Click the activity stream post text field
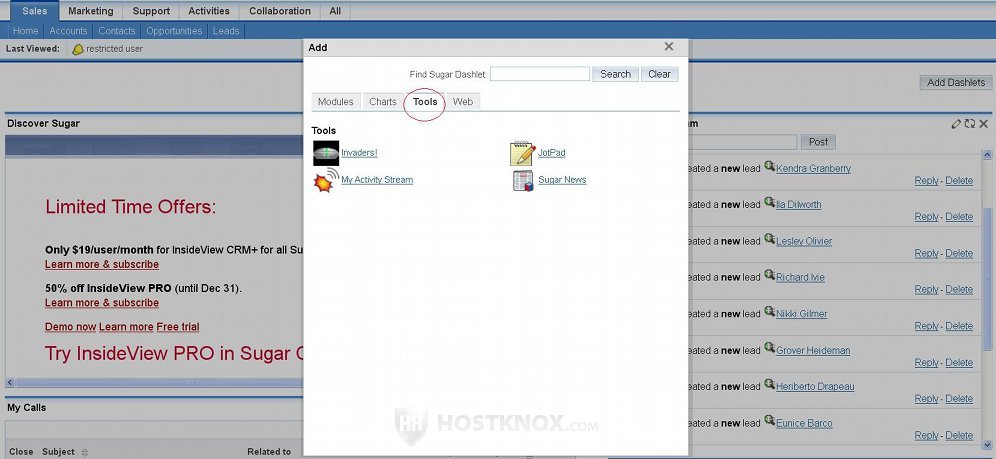 coord(742,142)
